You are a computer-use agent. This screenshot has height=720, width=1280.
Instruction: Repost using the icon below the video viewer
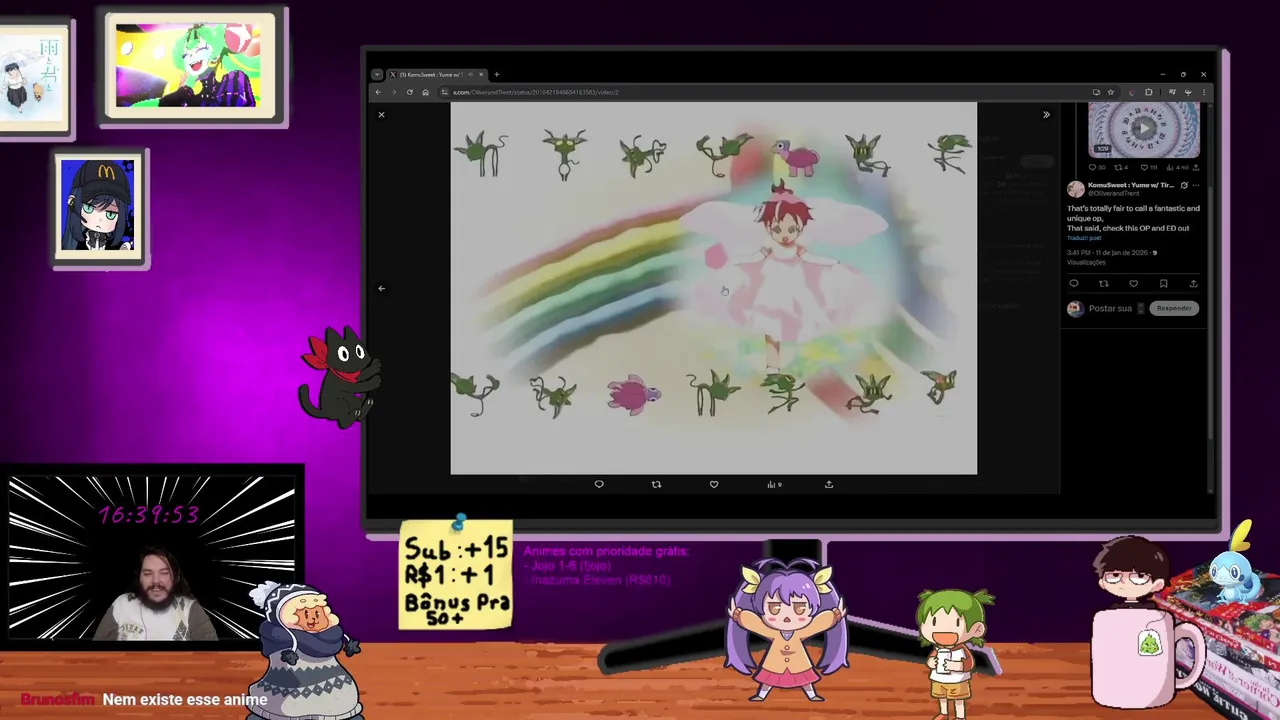(x=656, y=484)
